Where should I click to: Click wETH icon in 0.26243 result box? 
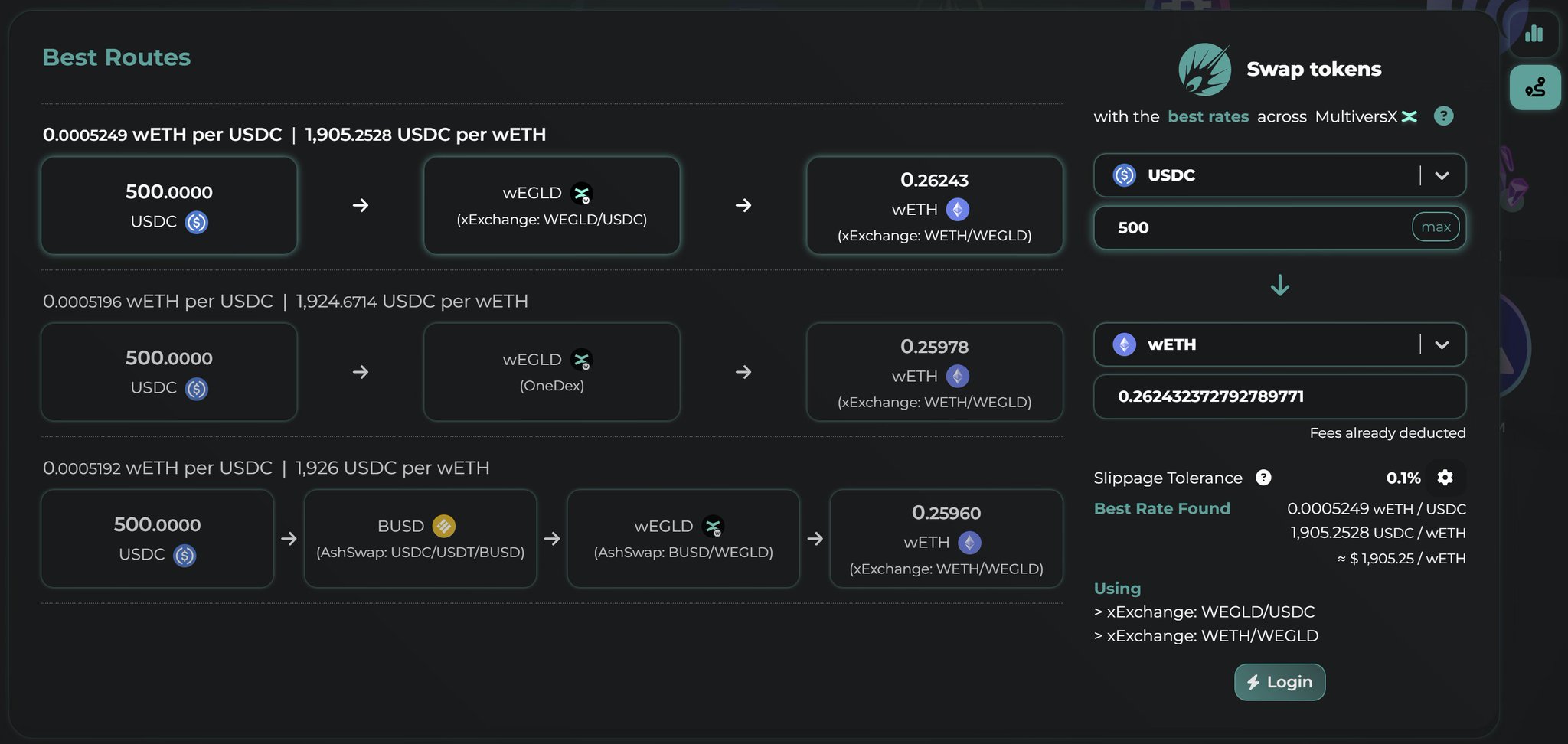958,210
